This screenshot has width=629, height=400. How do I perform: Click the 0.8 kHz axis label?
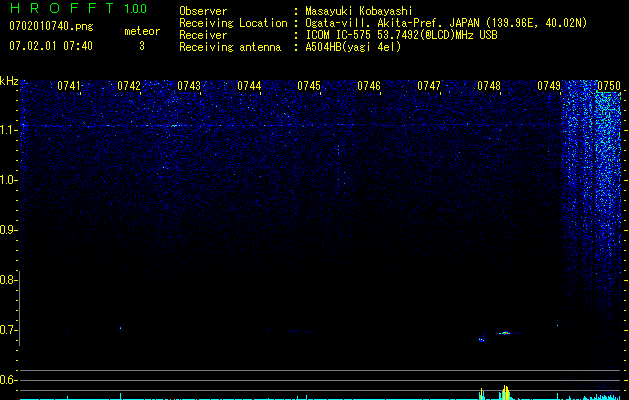pos(8,280)
